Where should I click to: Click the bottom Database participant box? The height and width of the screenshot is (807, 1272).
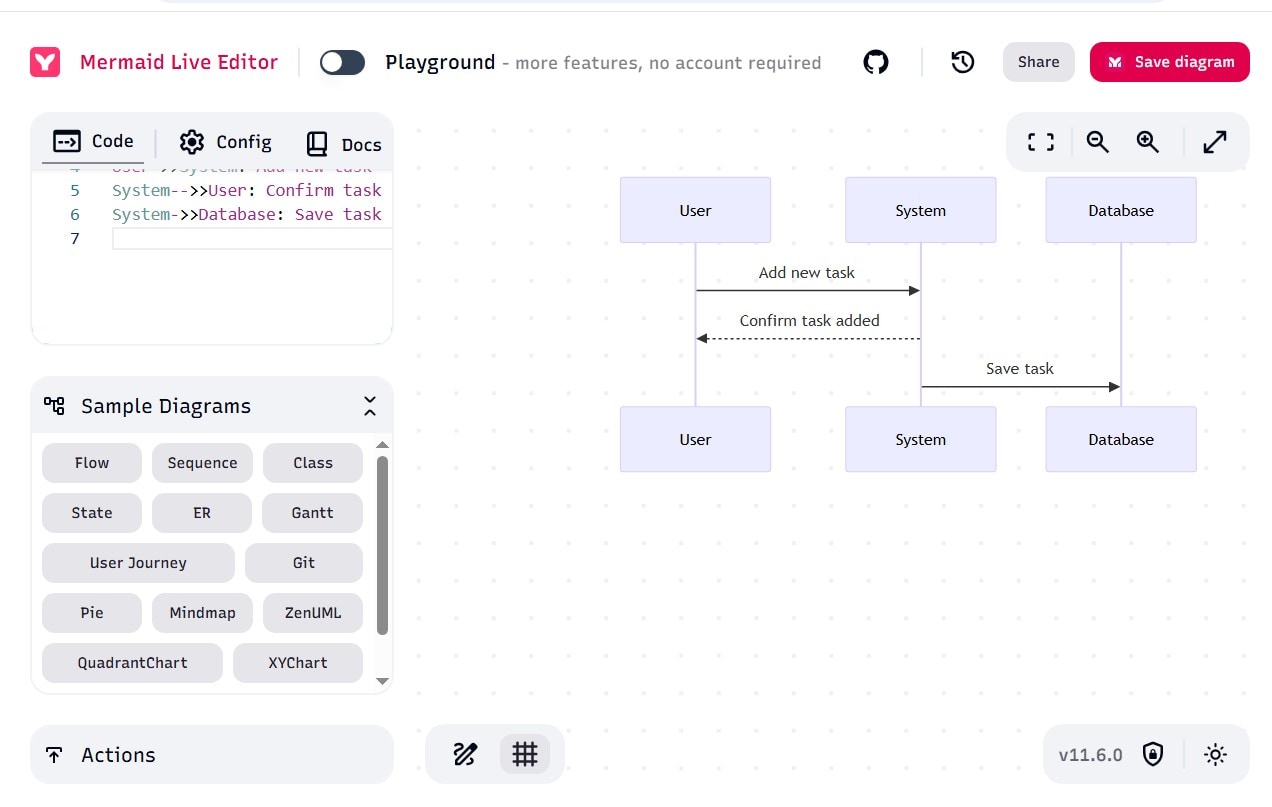coord(1121,439)
